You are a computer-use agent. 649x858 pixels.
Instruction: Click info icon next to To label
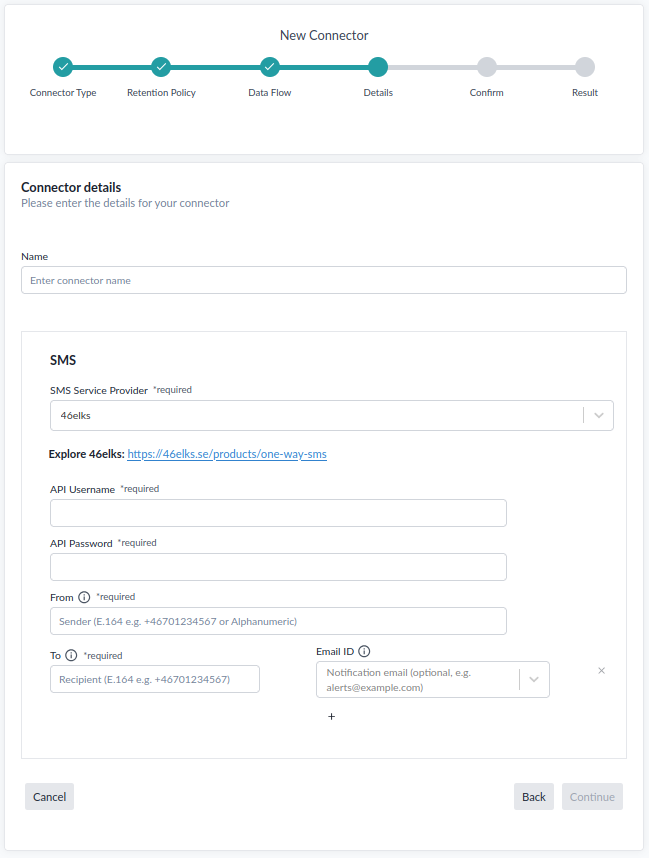(x=71, y=656)
